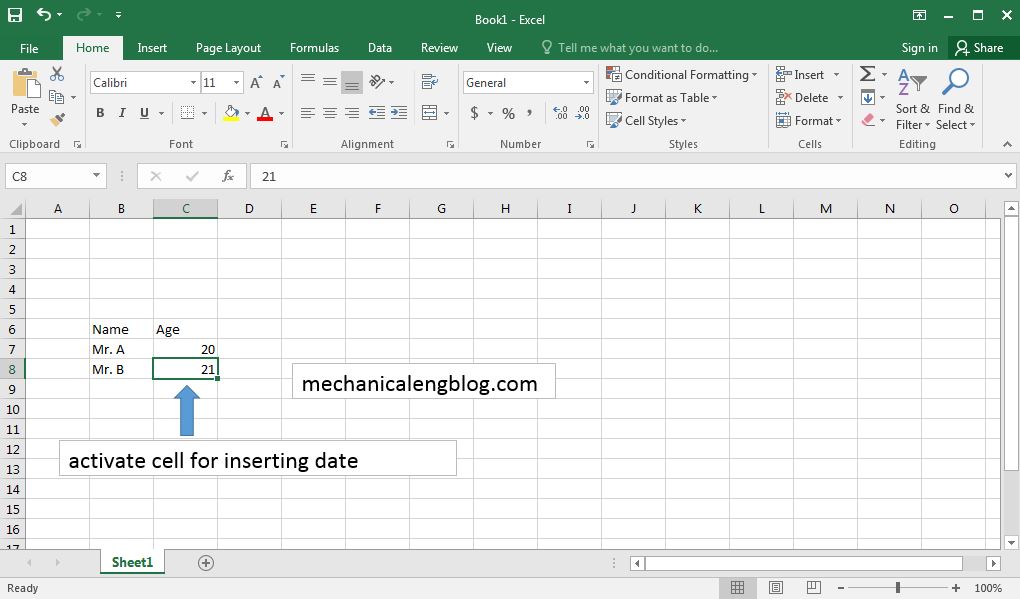
Task: Click the Share button
Action: pos(979,47)
